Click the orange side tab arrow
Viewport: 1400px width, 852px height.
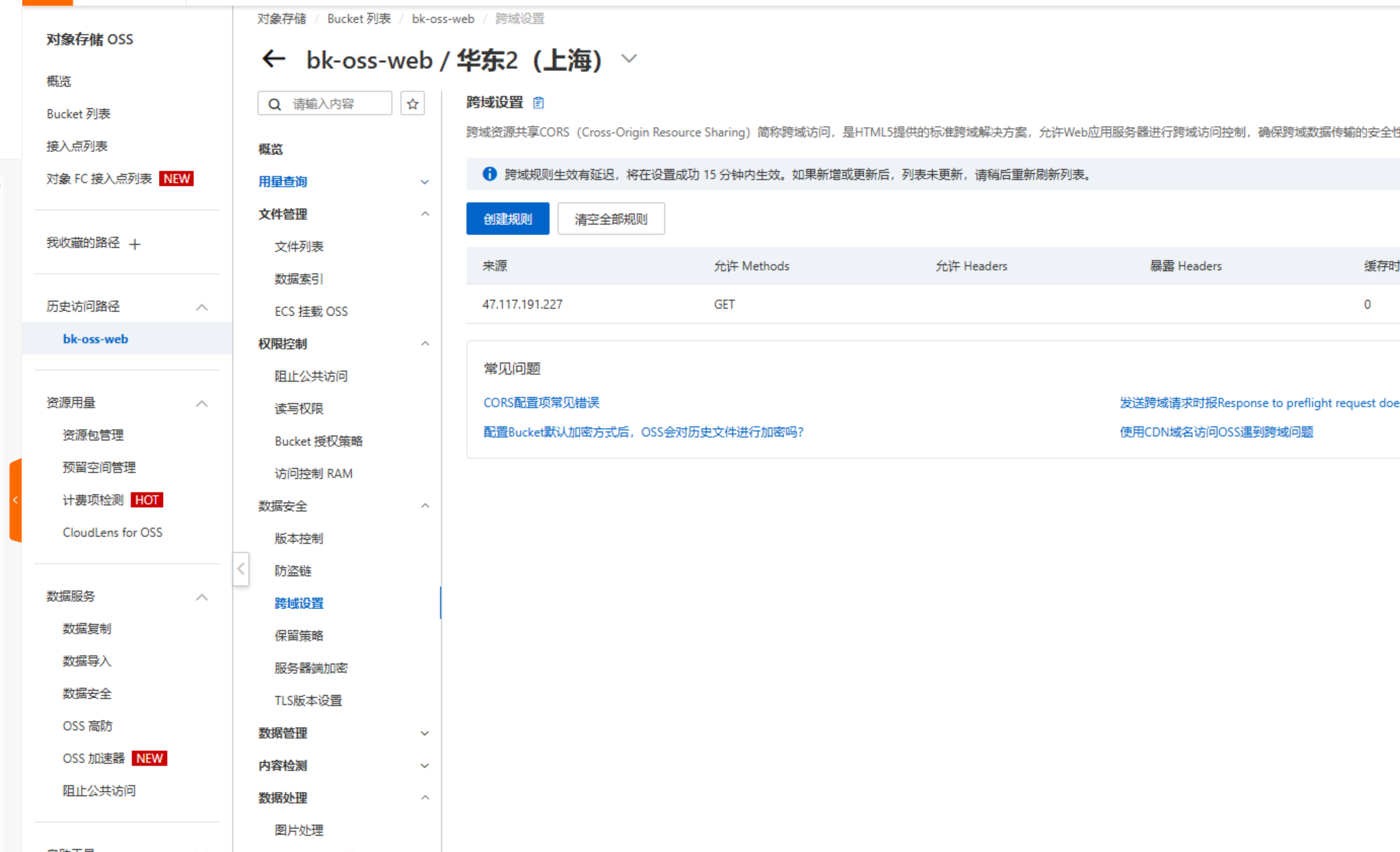point(15,500)
